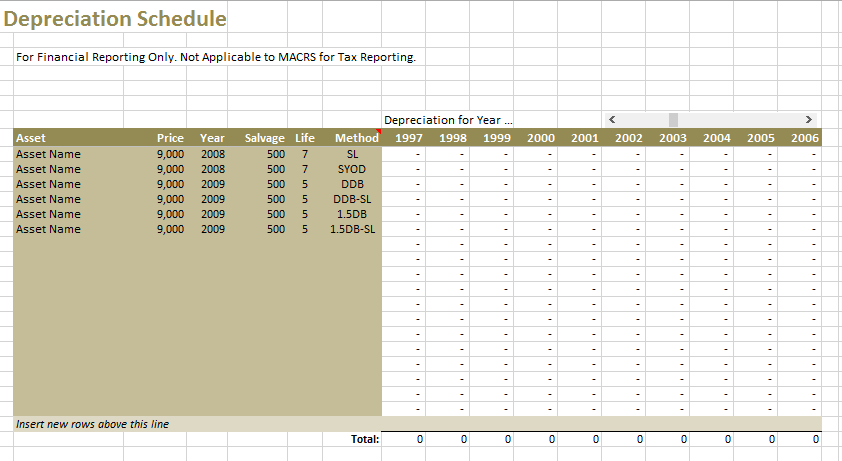Image resolution: width=842 pixels, height=461 pixels.
Task: Select the DDB-SL method cell
Action: (x=352, y=199)
